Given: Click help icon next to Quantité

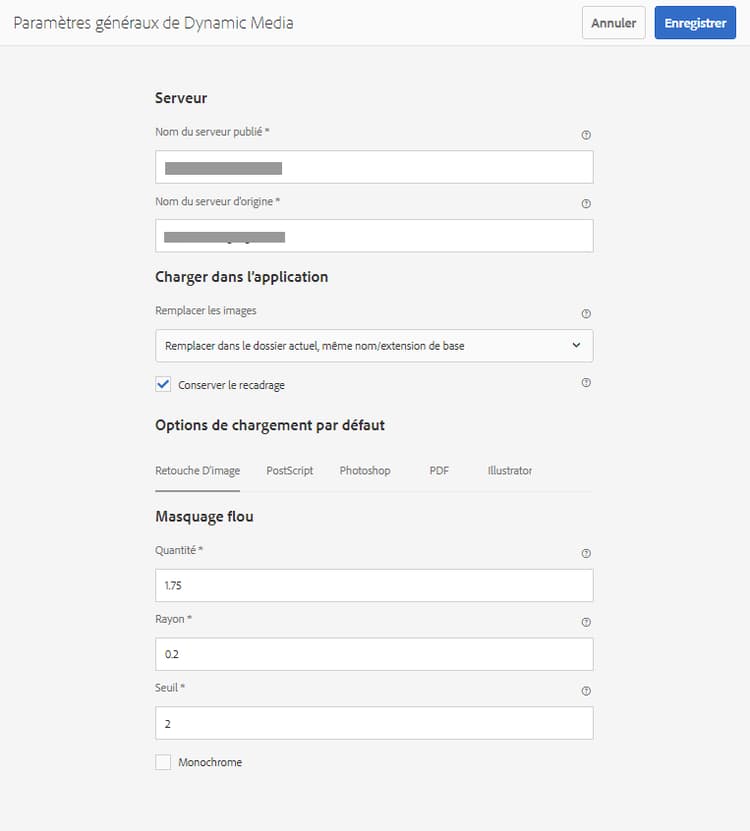Looking at the screenshot, I should pyautogui.click(x=586, y=553).
